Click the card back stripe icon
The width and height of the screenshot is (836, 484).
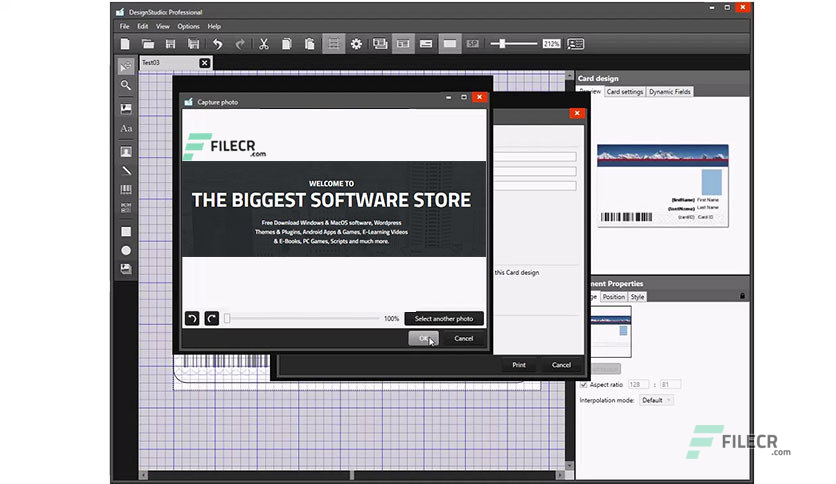[x=426, y=44]
